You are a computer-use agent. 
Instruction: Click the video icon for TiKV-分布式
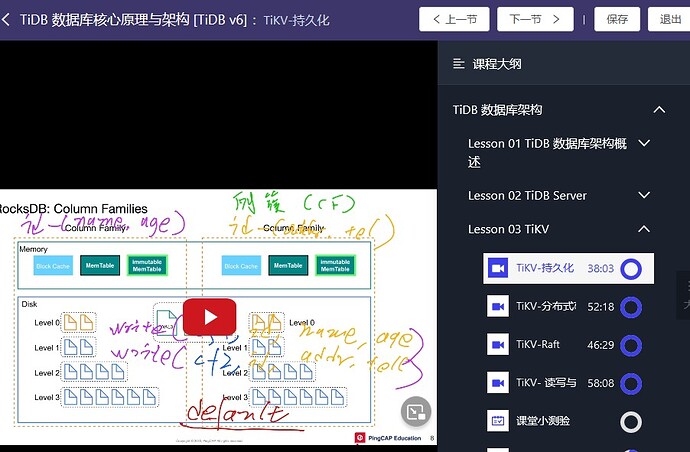(x=497, y=307)
